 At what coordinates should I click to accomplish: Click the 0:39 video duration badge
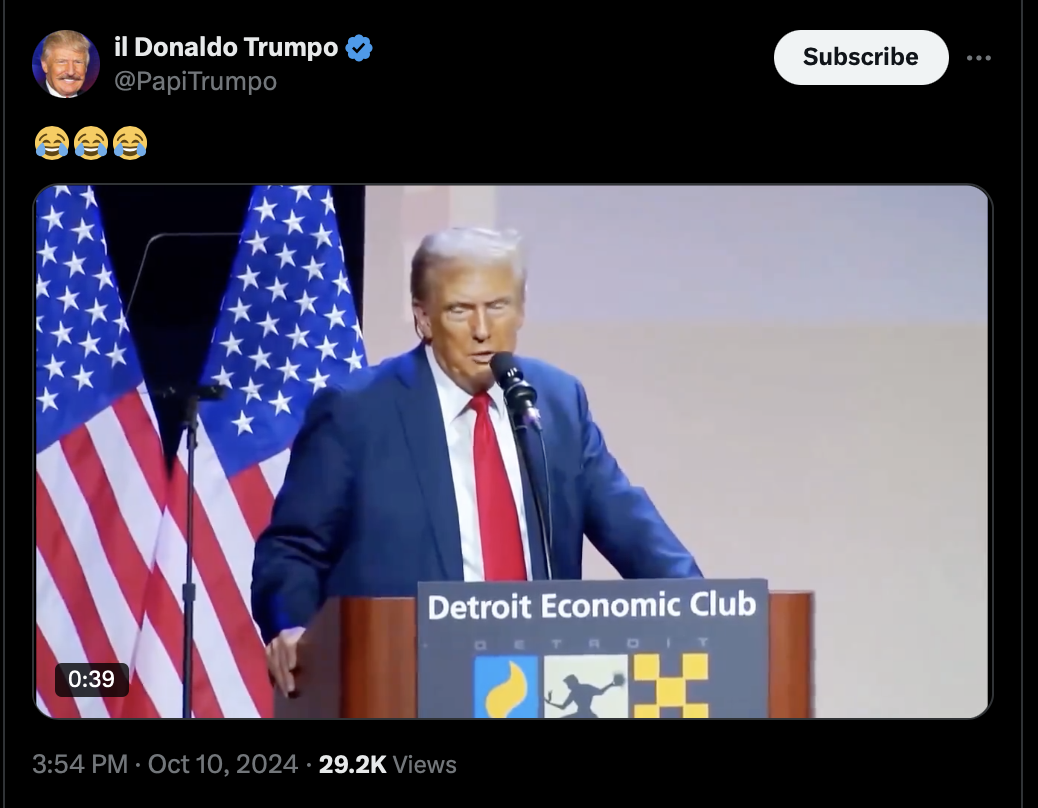[x=91, y=679]
